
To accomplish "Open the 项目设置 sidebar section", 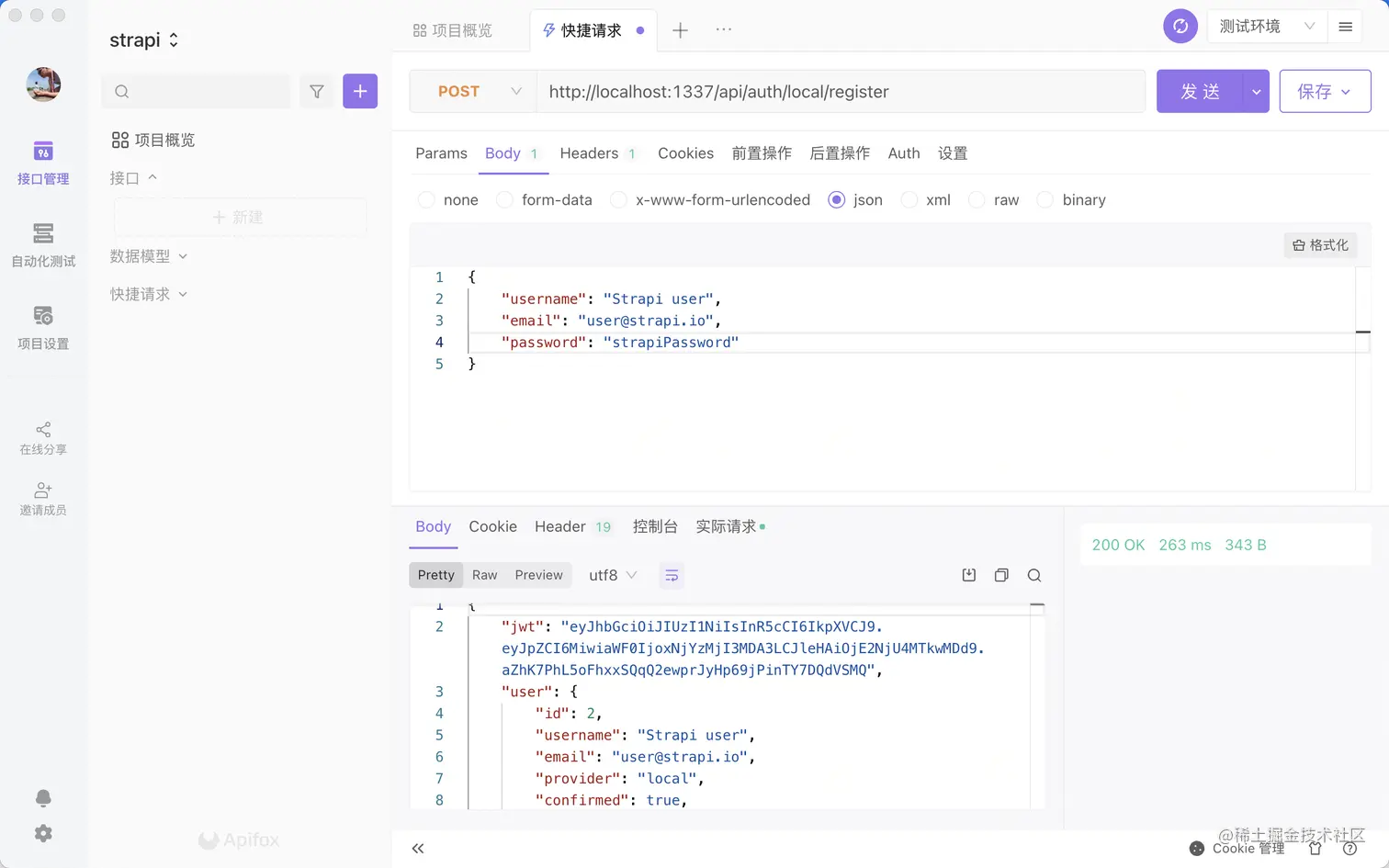I will [43, 328].
